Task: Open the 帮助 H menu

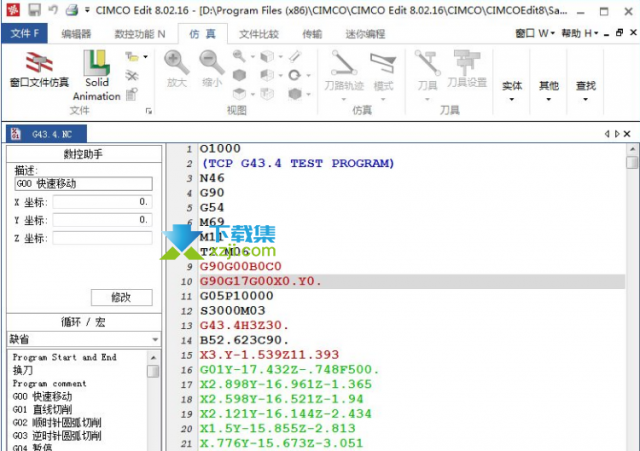Action: 580,33
